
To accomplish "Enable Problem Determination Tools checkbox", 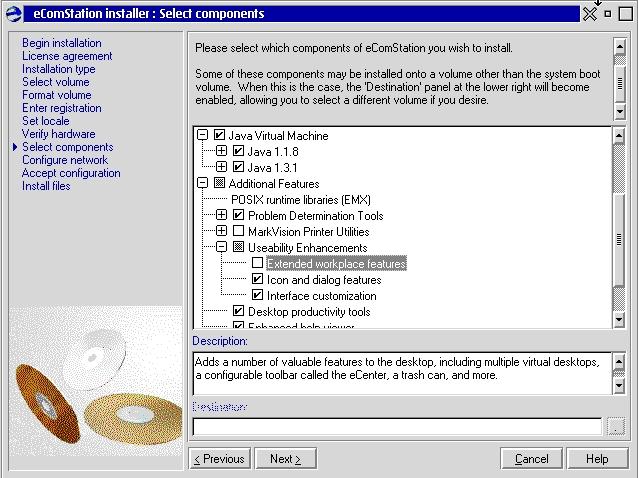I will [238, 215].
